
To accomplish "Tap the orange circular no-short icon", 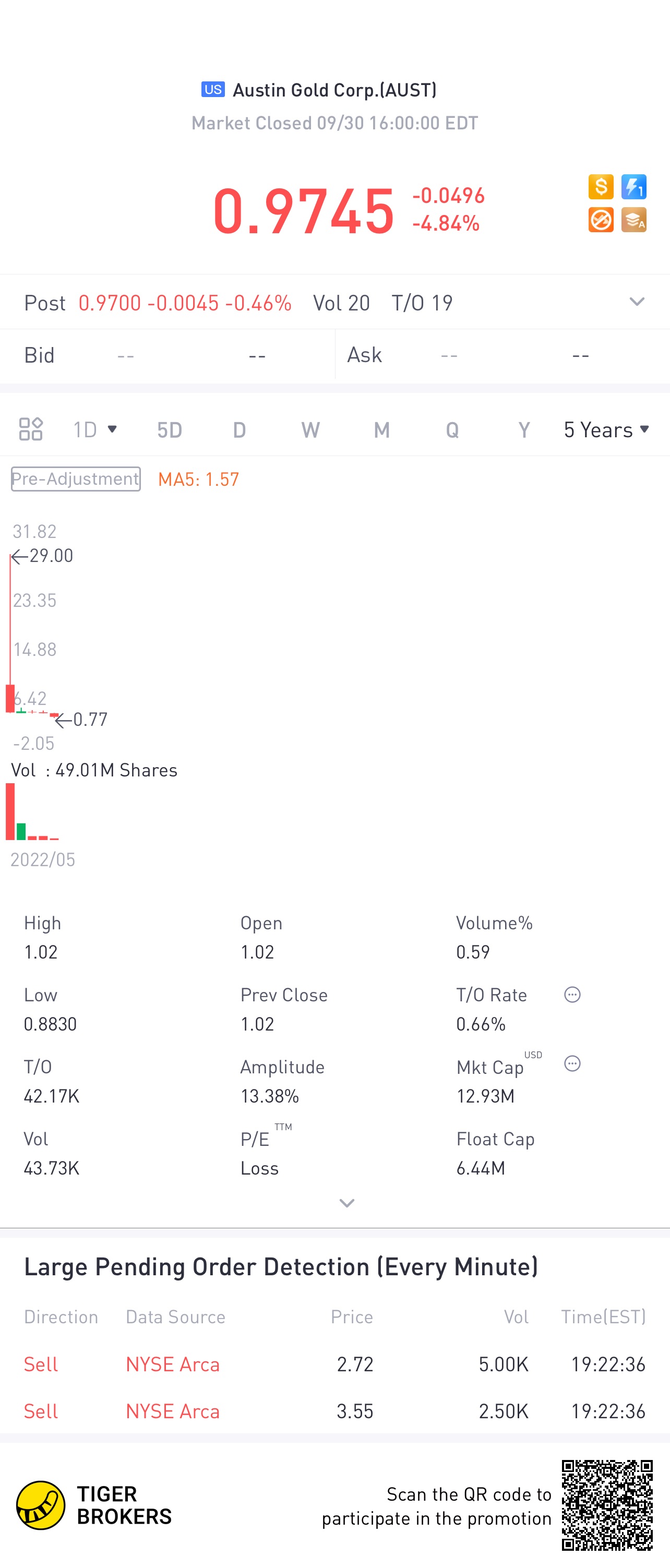I will (x=601, y=220).
